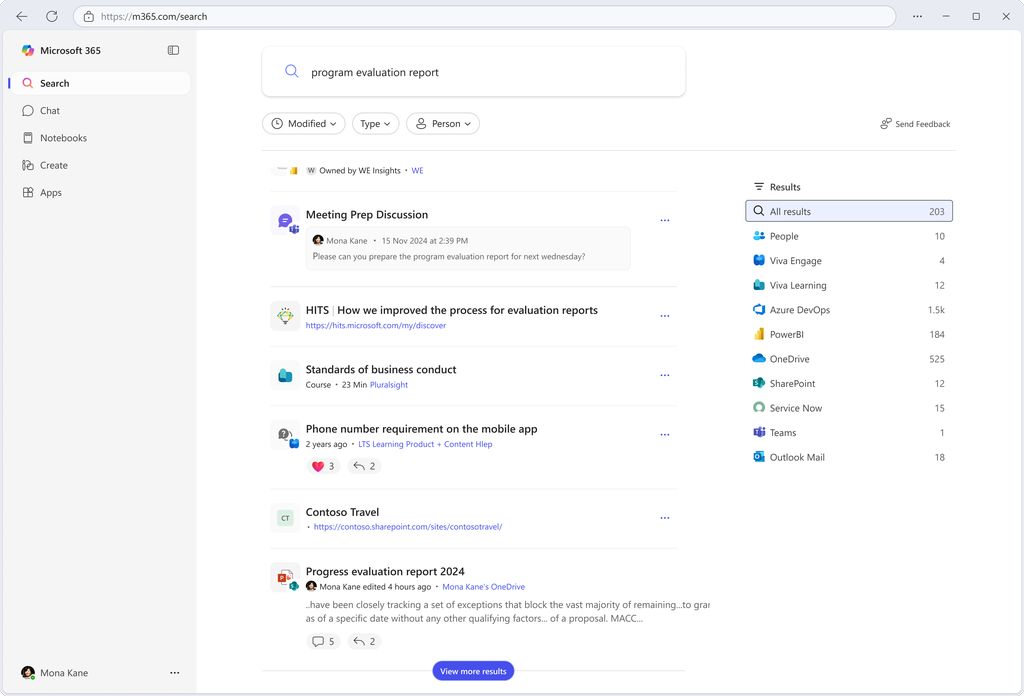Open the Person filter dropdown
This screenshot has height=696, width=1024.
443,123
